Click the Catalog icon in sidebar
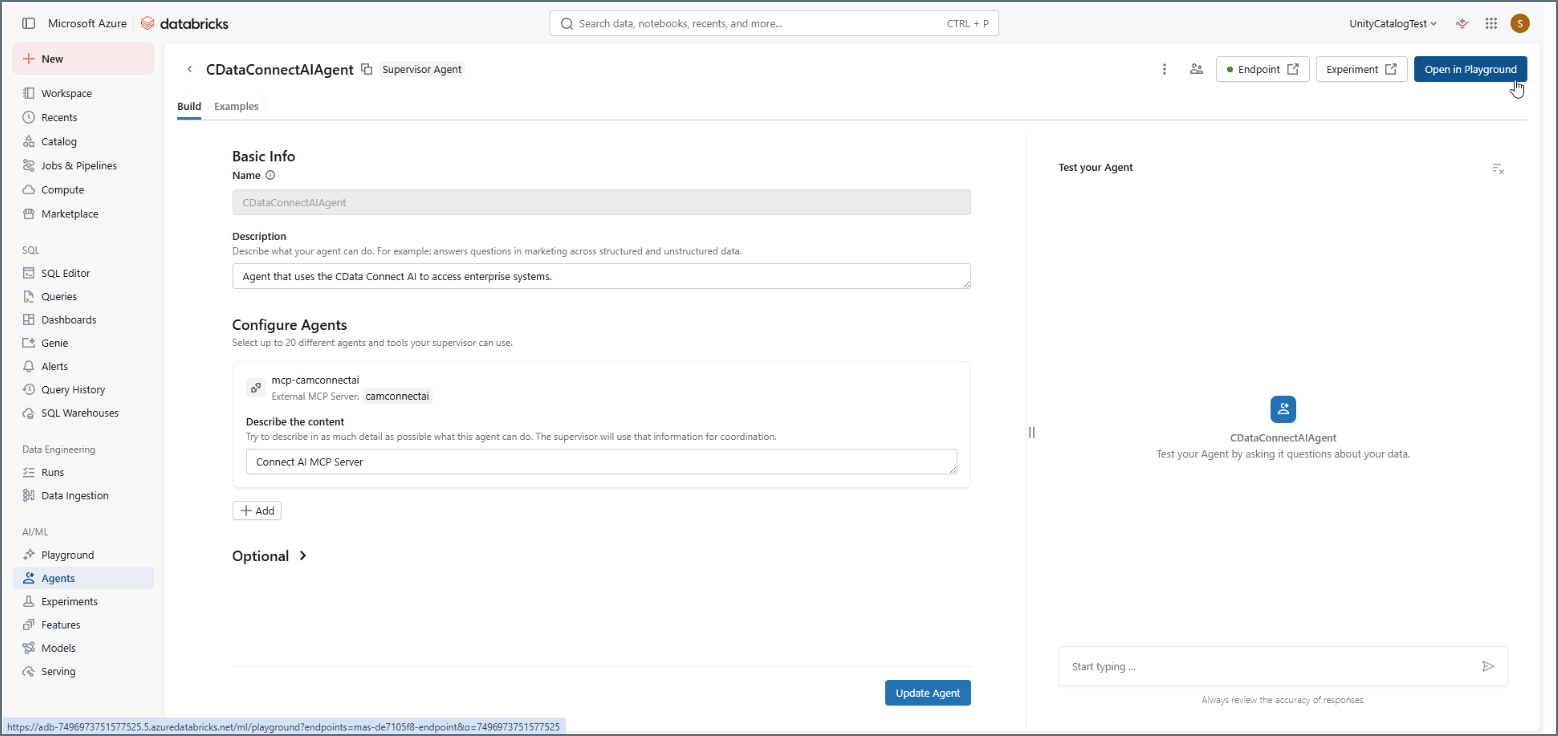Viewport: 1558px width, 736px height. [x=29, y=142]
